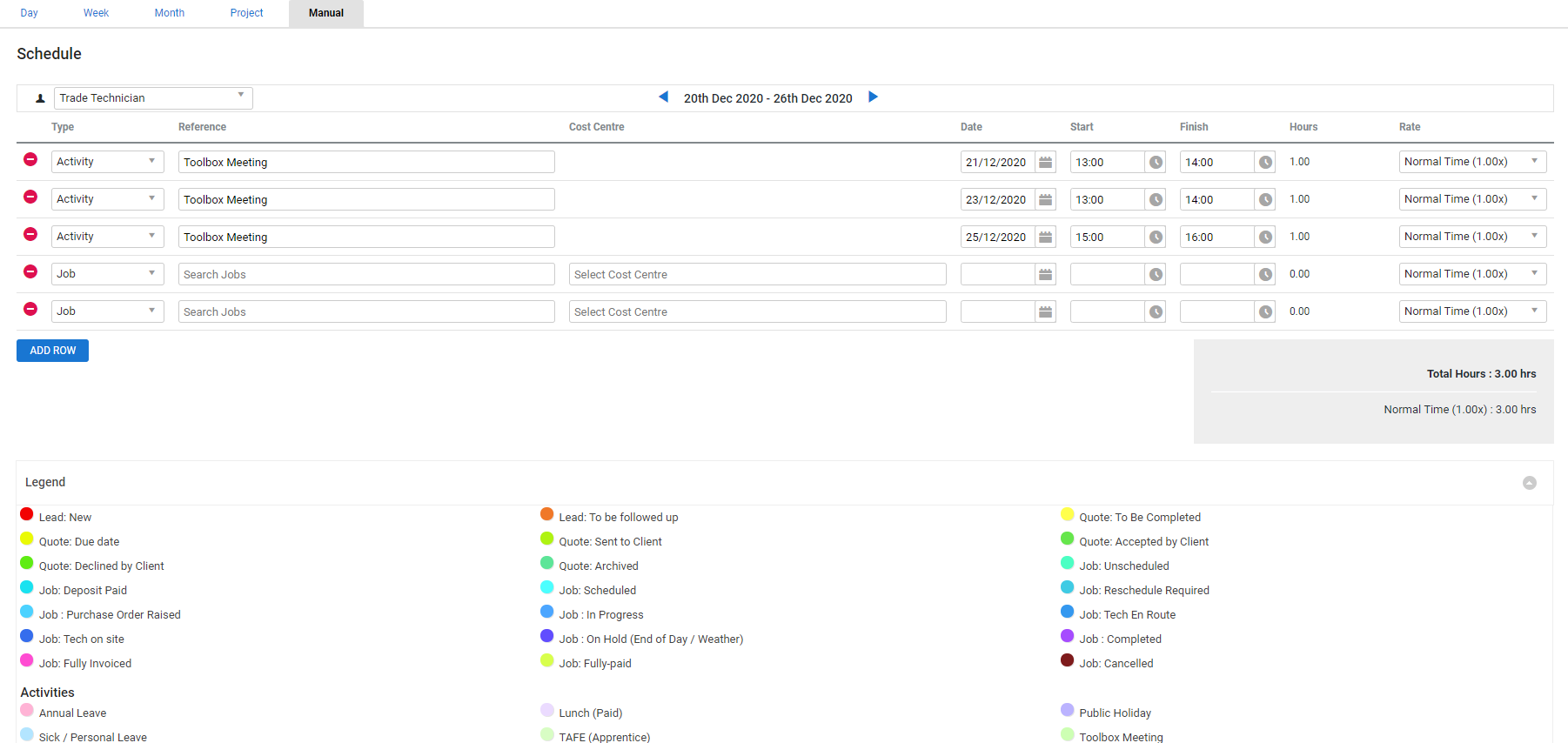Switch to the Project tab
Screen dimensions: 1568x743
[246, 13]
